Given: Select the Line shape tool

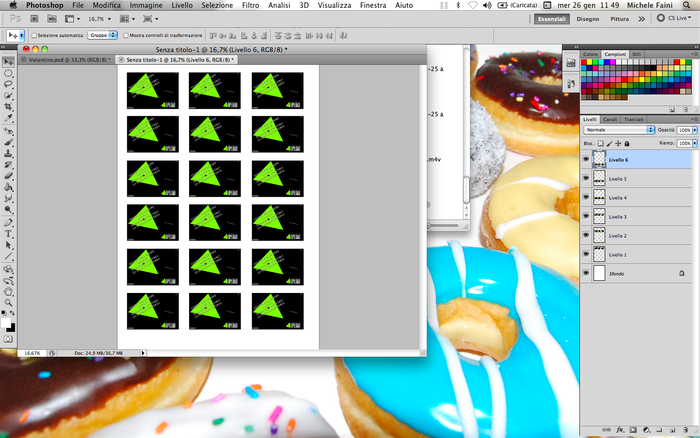Looking at the screenshot, I should (8, 256).
